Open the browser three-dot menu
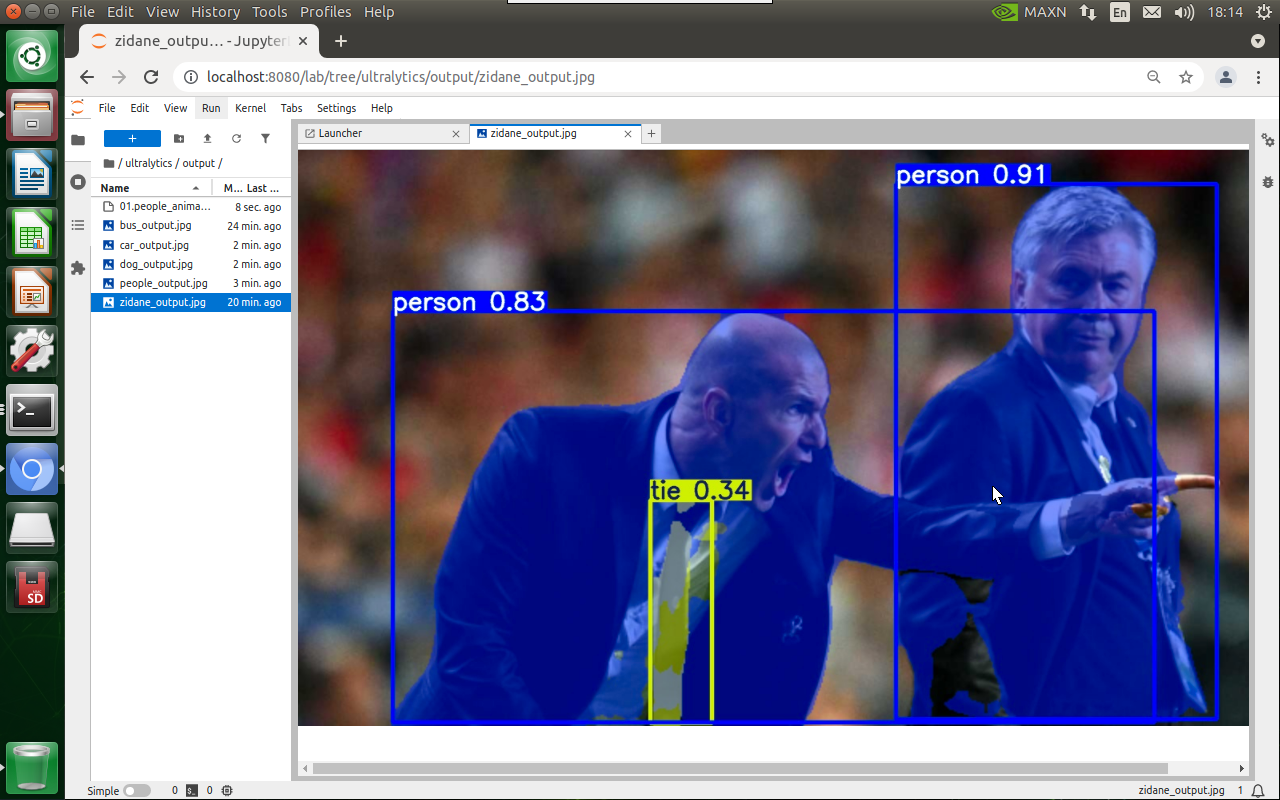 tap(1258, 77)
